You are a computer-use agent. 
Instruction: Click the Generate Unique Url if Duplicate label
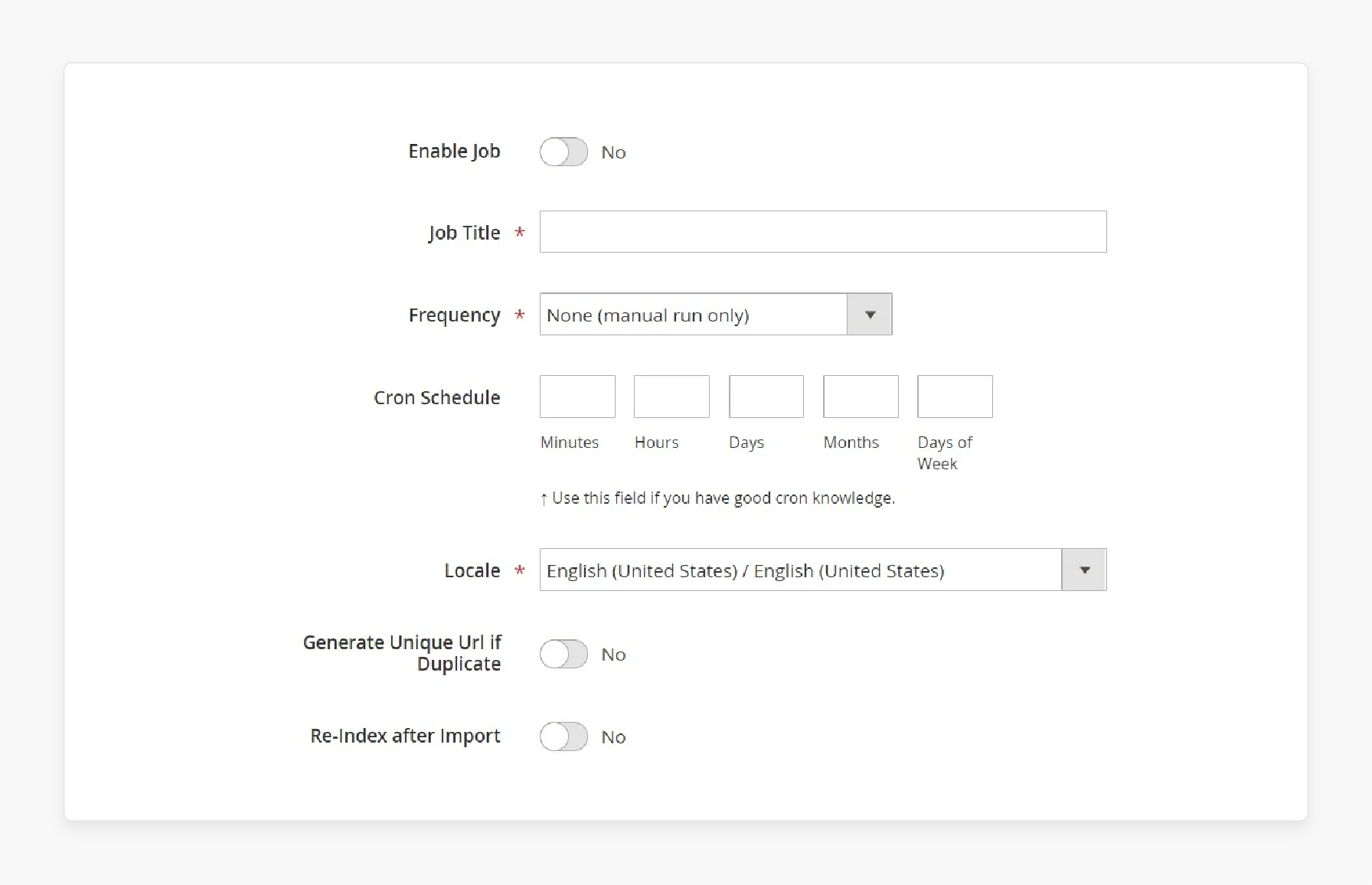pyautogui.click(x=402, y=653)
